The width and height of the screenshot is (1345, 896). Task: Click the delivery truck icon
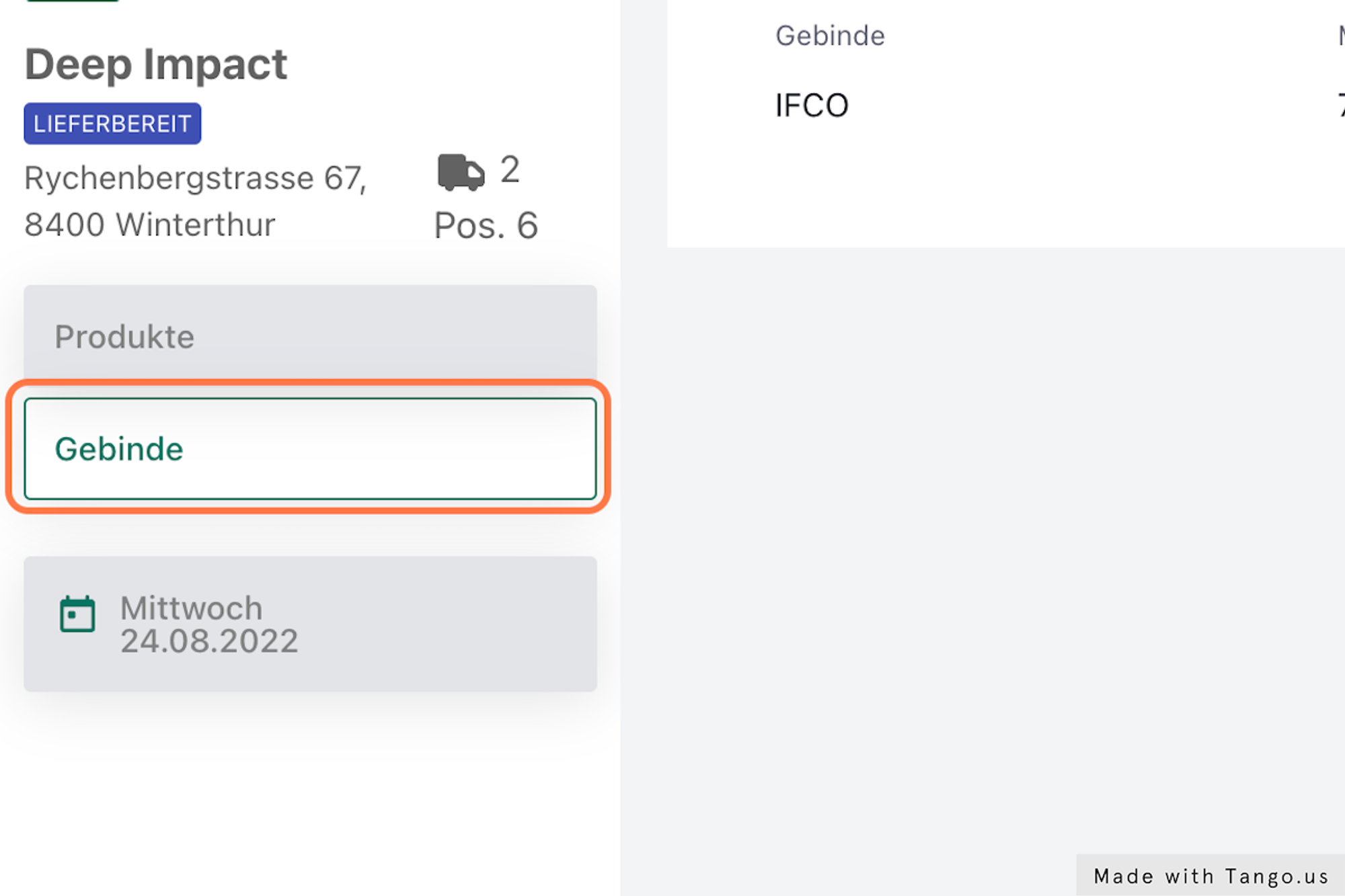(461, 172)
